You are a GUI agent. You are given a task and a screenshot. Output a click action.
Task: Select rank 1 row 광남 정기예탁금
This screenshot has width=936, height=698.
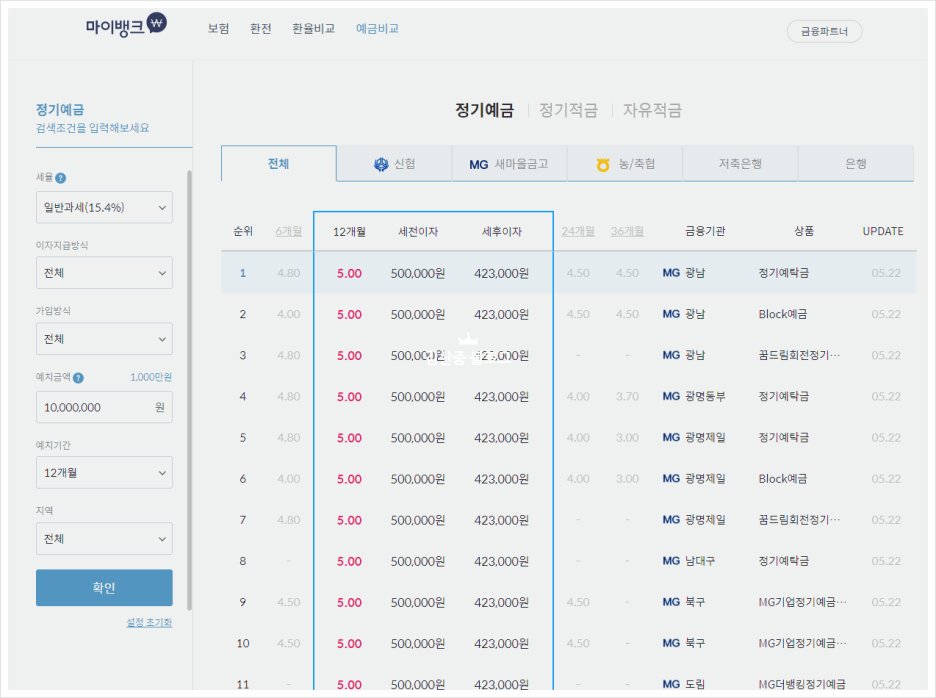(568, 273)
